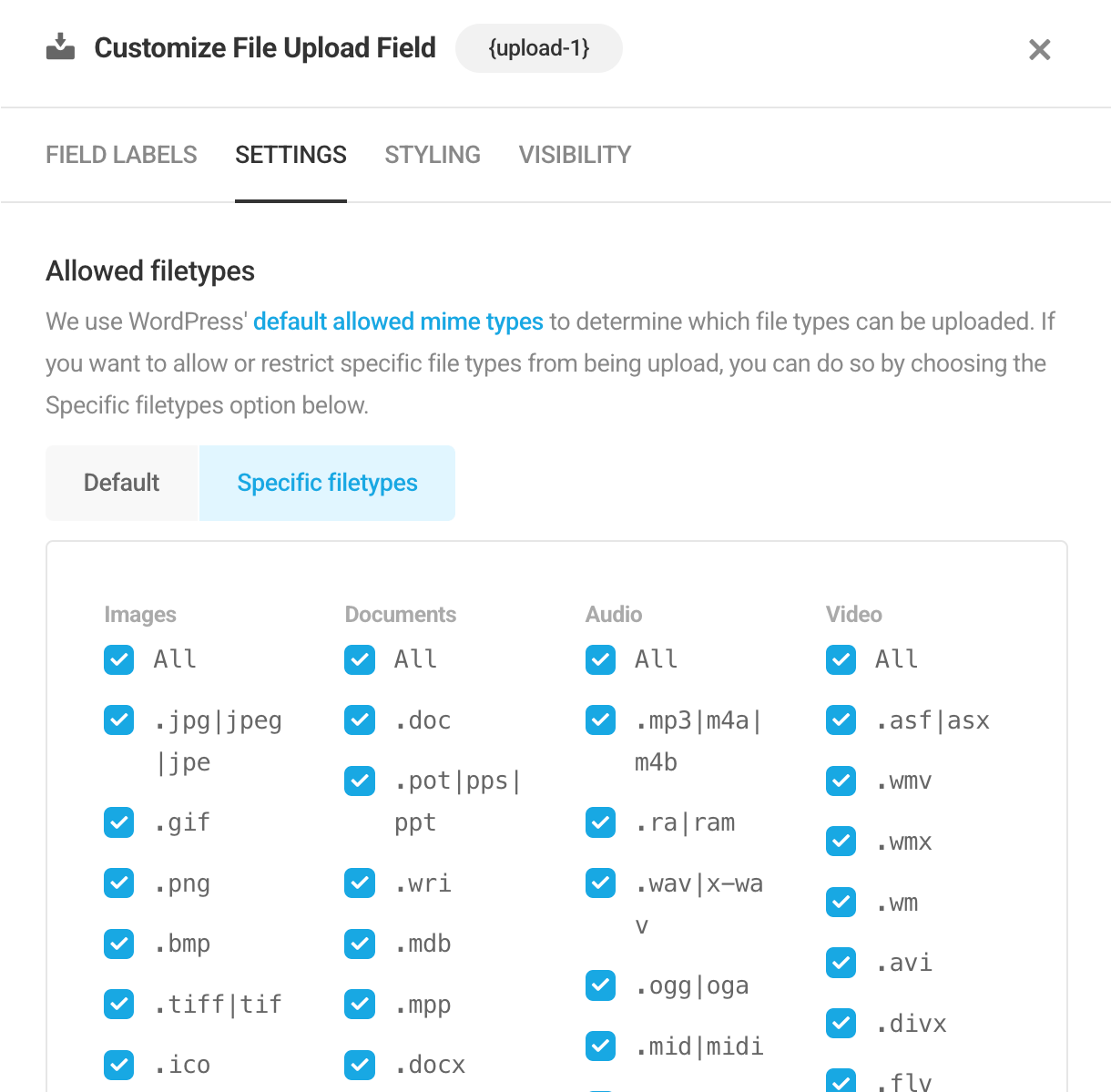Viewport: 1111px width, 1092px height.
Task: Uncheck the .wav|x-wav filetype
Action: (x=601, y=883)
